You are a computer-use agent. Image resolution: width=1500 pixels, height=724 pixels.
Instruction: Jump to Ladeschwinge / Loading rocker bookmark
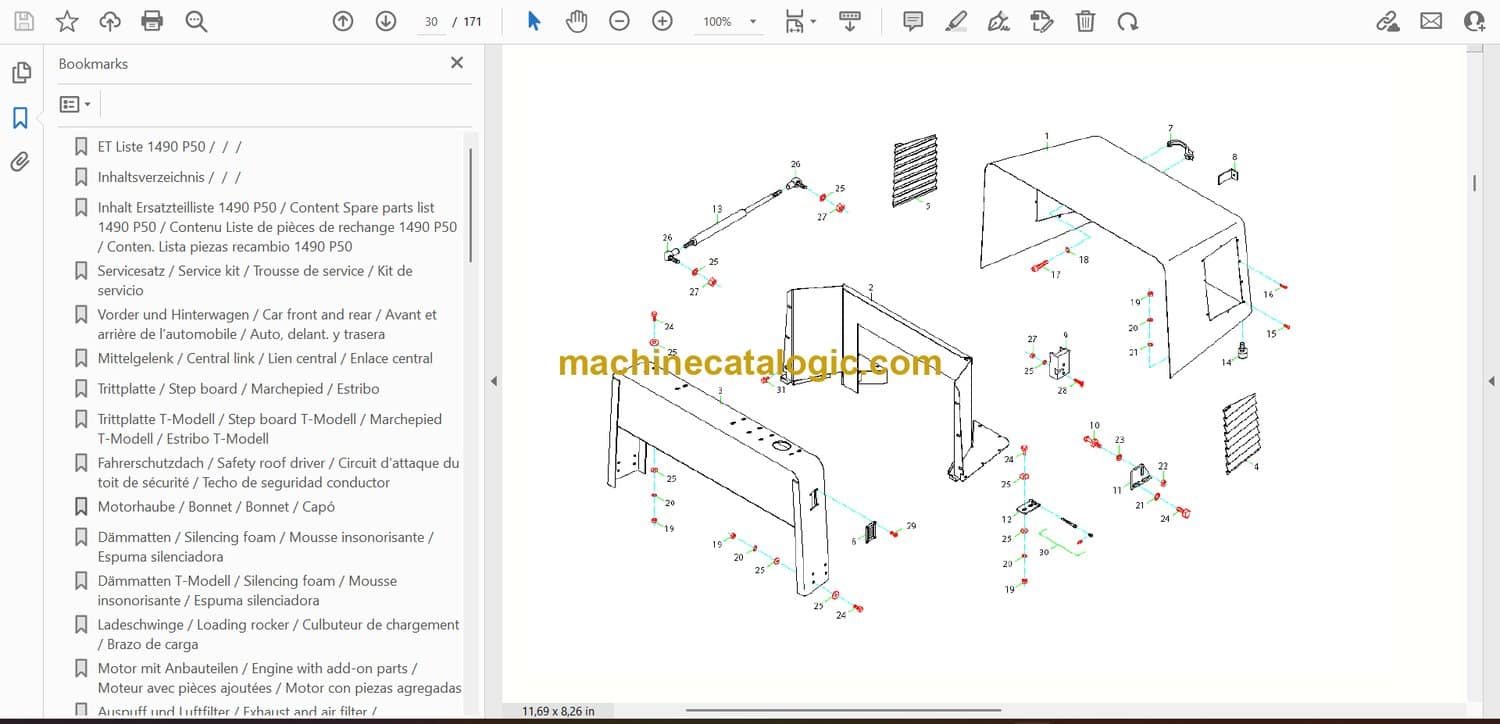click(x=278, y=635)
